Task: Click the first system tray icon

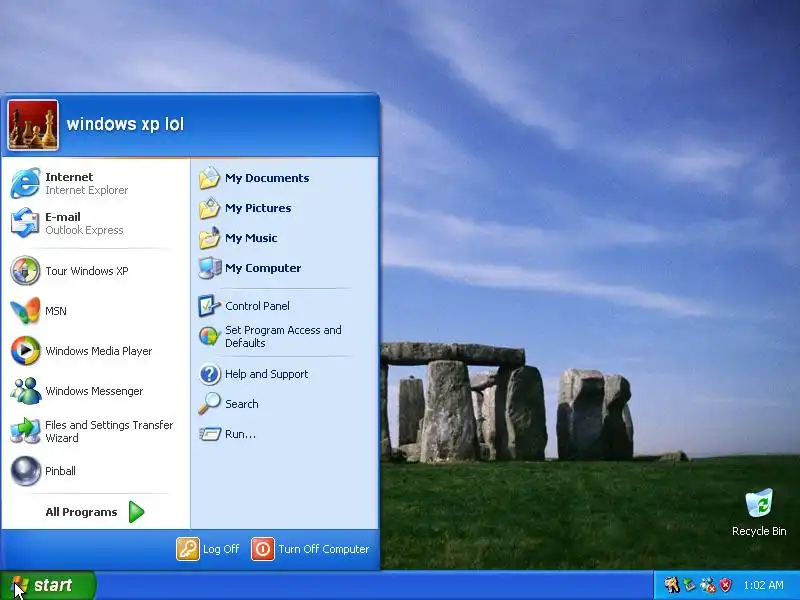Action: (x=671, y=585)
